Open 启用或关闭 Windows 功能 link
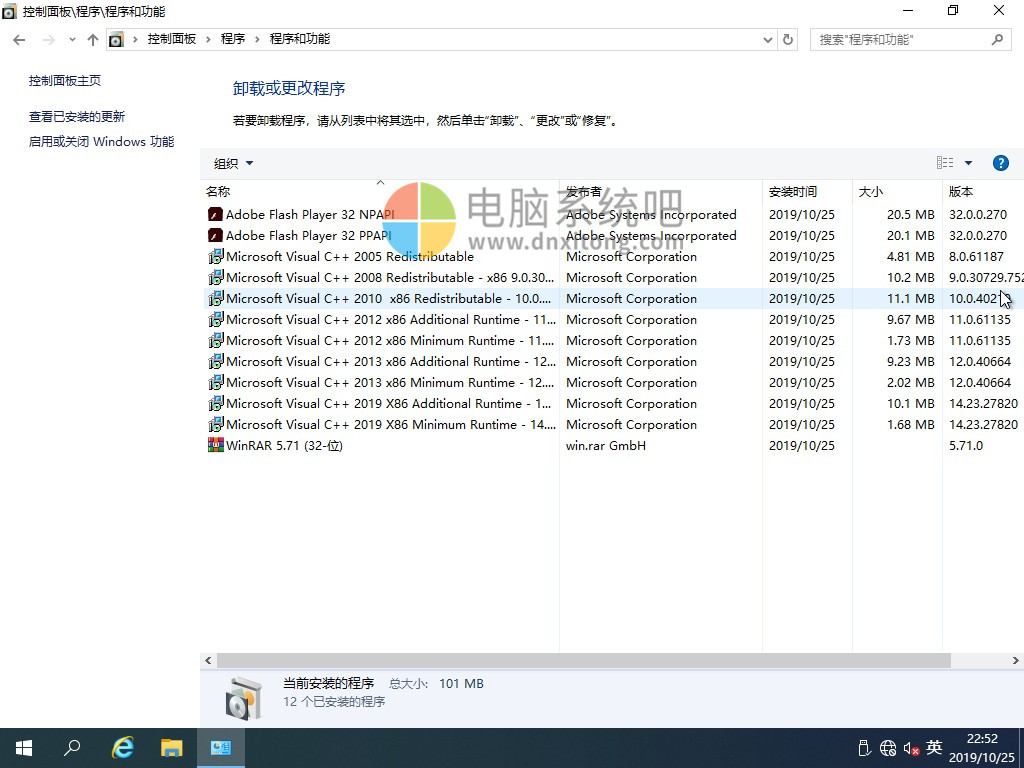This screenshot has width=1024, height=768. point(101,141)
